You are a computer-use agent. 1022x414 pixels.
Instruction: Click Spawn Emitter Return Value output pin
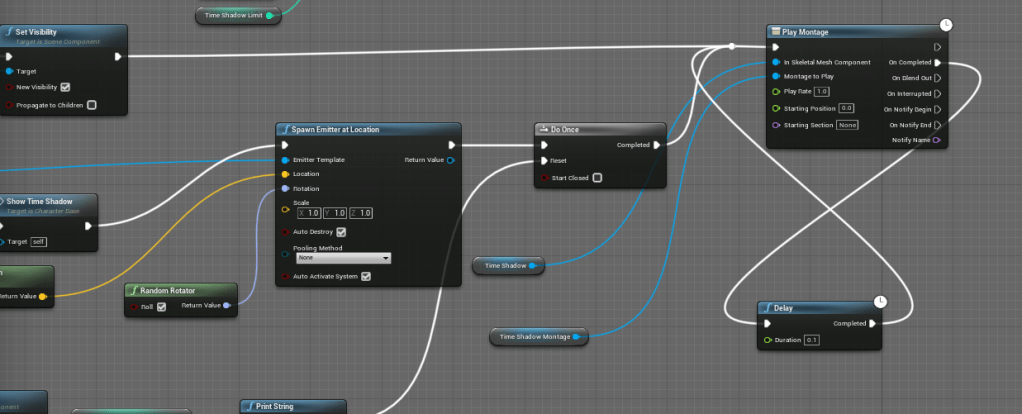coord(451,160)
